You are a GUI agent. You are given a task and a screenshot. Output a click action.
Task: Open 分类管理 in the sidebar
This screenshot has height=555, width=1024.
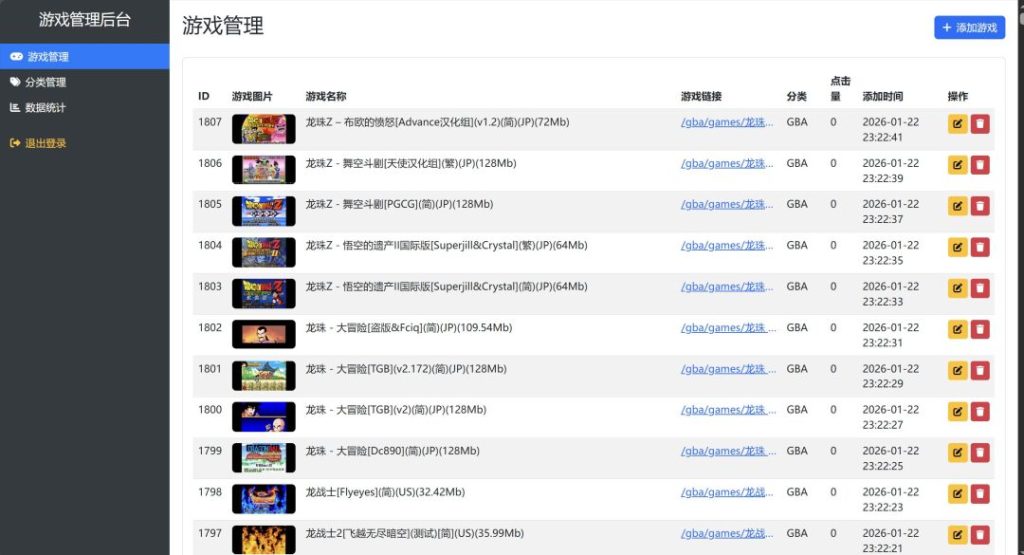tap(84, 82)
